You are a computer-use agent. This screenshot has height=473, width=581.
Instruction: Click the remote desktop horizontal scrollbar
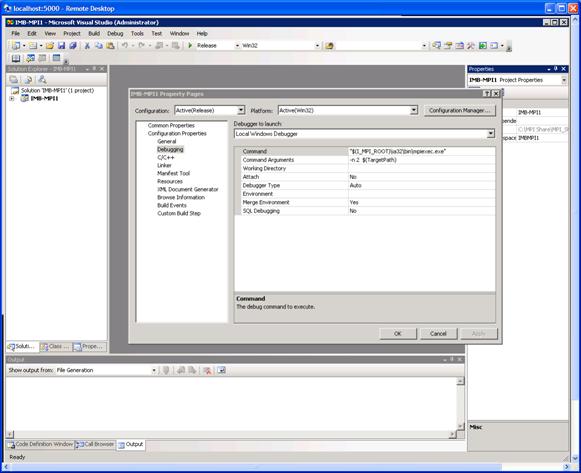(287, 467)
